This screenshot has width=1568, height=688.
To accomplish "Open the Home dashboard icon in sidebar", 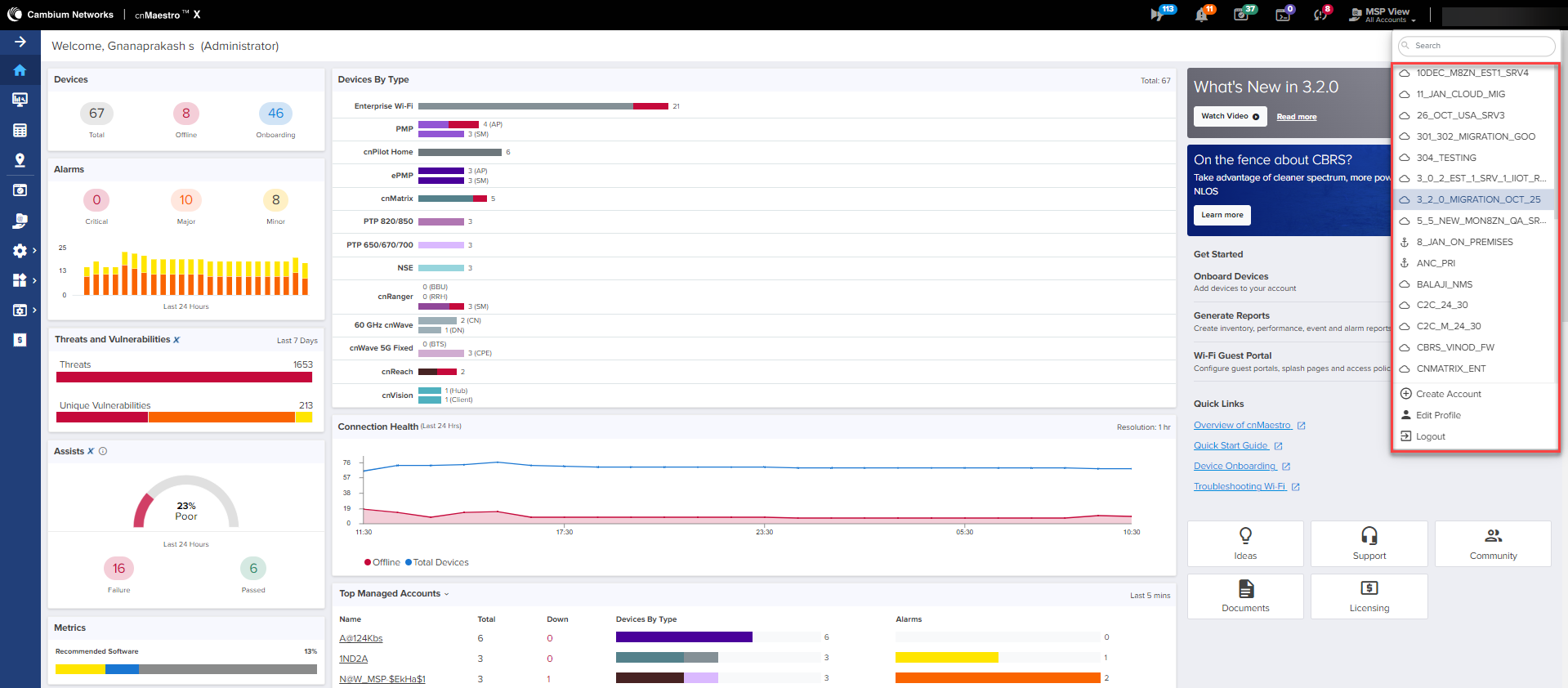I will point(20,70).
